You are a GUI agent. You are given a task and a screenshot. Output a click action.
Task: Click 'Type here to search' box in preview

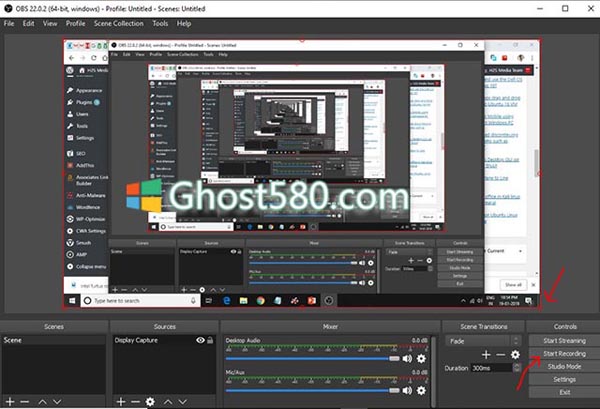[140, 301]
